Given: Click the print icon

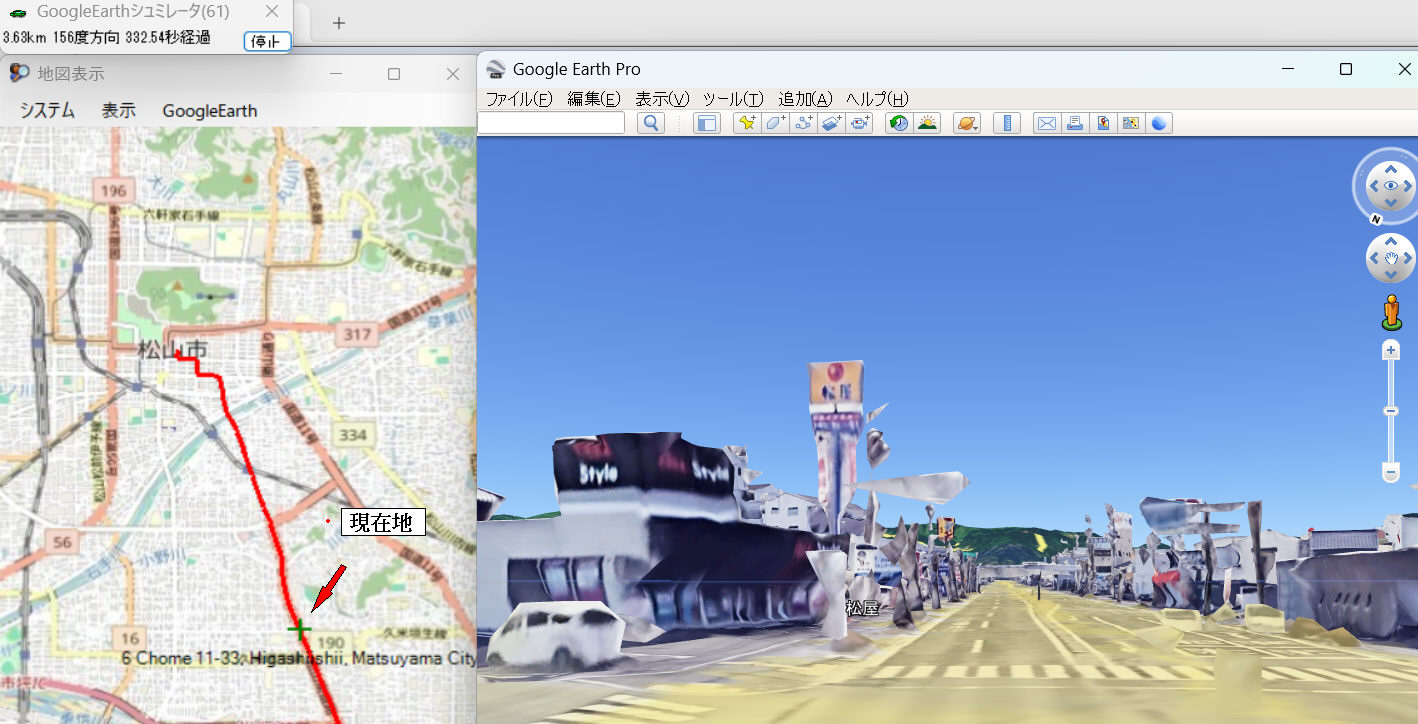Looking at the screenshot, I should click(x=1075, y=123).
